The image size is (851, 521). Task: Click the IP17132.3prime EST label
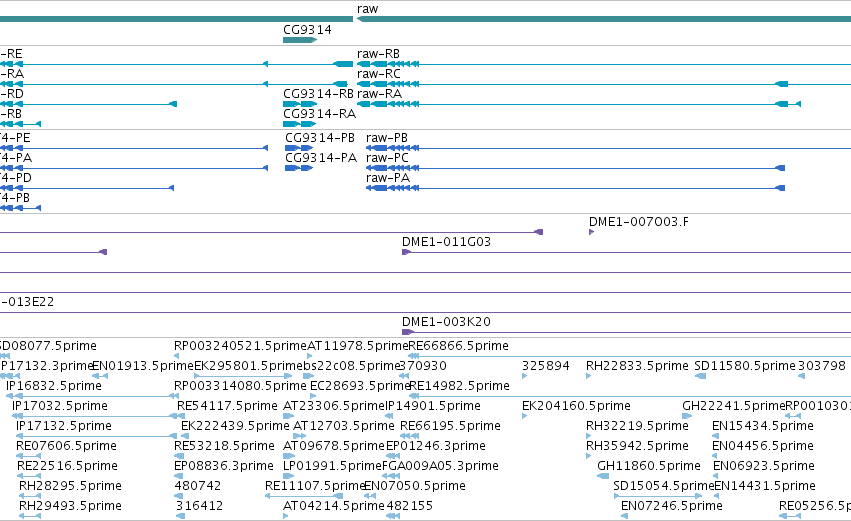click(x=47, y=366)
